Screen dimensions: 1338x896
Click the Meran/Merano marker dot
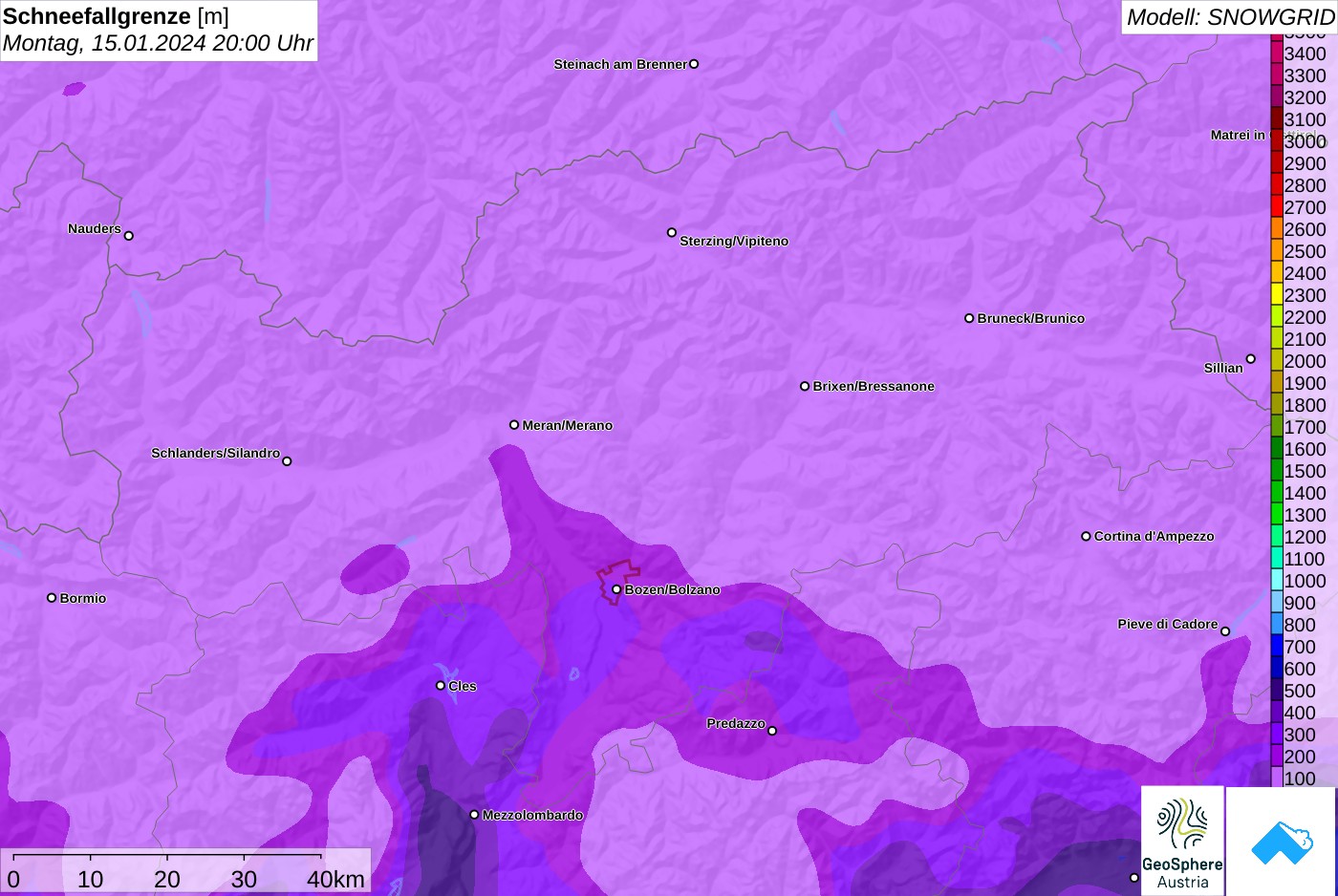coord(514,424)
